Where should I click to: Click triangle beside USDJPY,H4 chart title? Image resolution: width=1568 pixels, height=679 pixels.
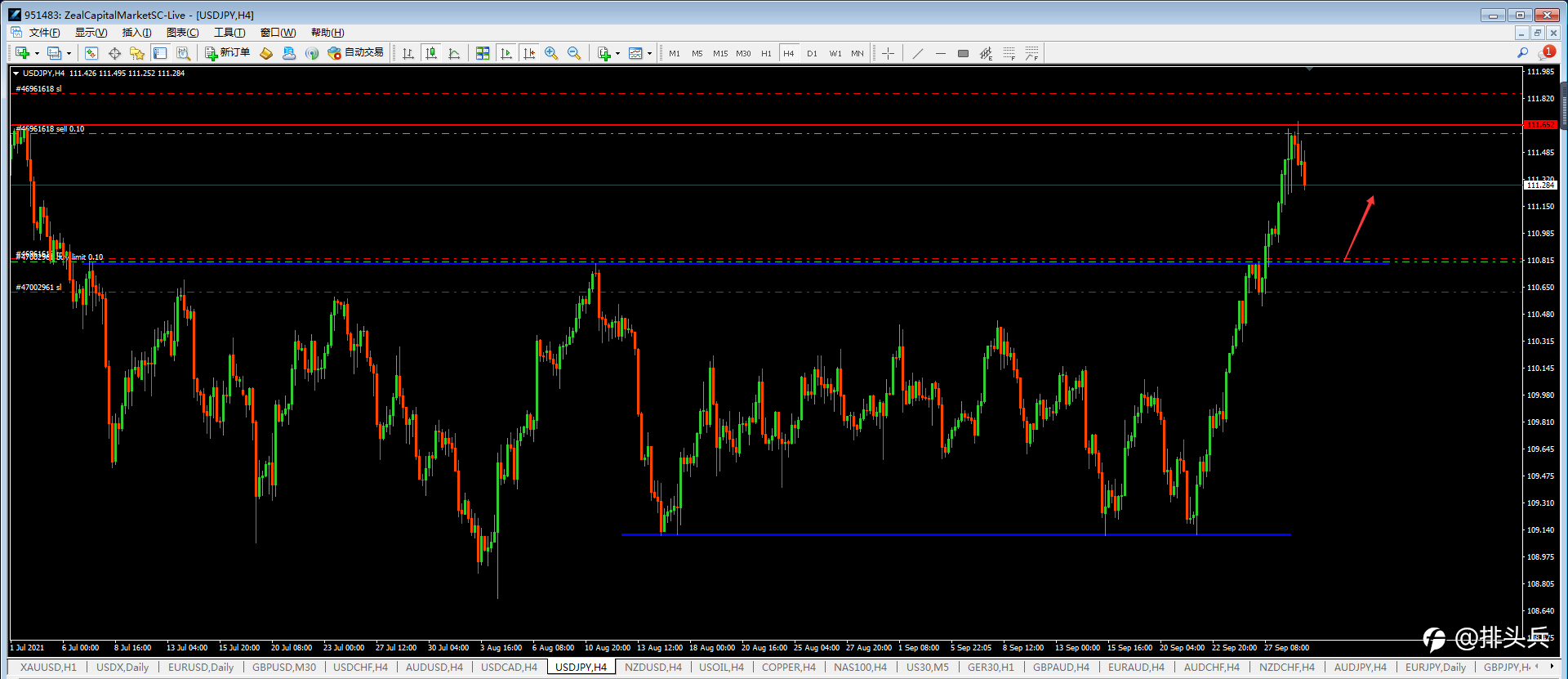coord(16,74)
